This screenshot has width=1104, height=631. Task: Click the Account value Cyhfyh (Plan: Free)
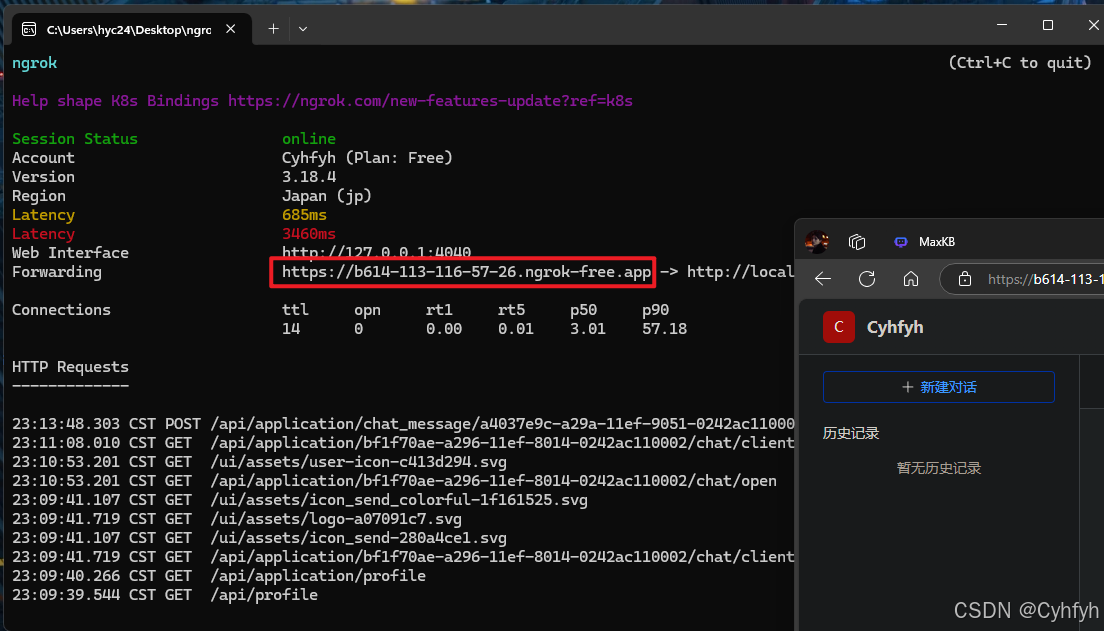point(367,158)
